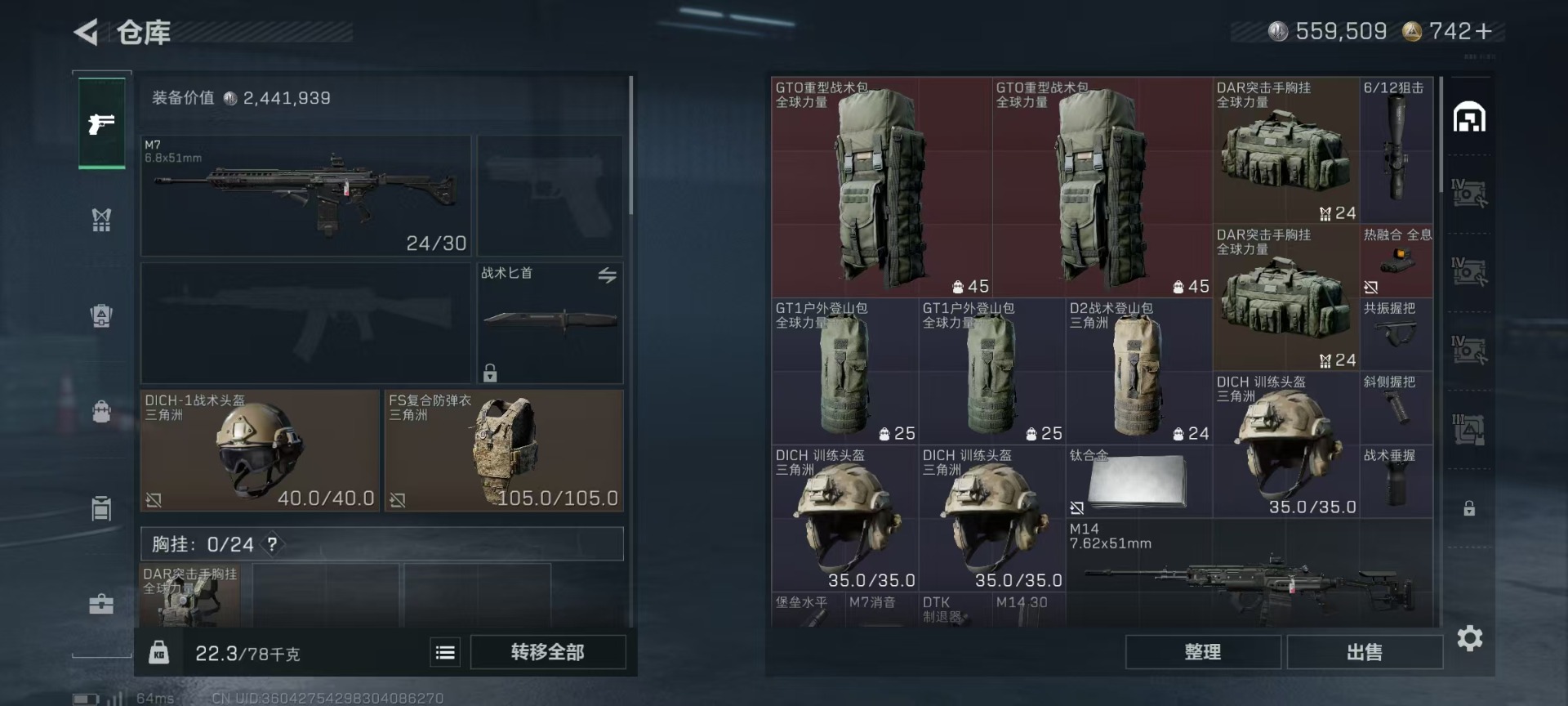Viewport: 1568px width, 706px height.
Task: Select the M14 7.62x51mm rifle in warehouse
Action: point(1249,574)
